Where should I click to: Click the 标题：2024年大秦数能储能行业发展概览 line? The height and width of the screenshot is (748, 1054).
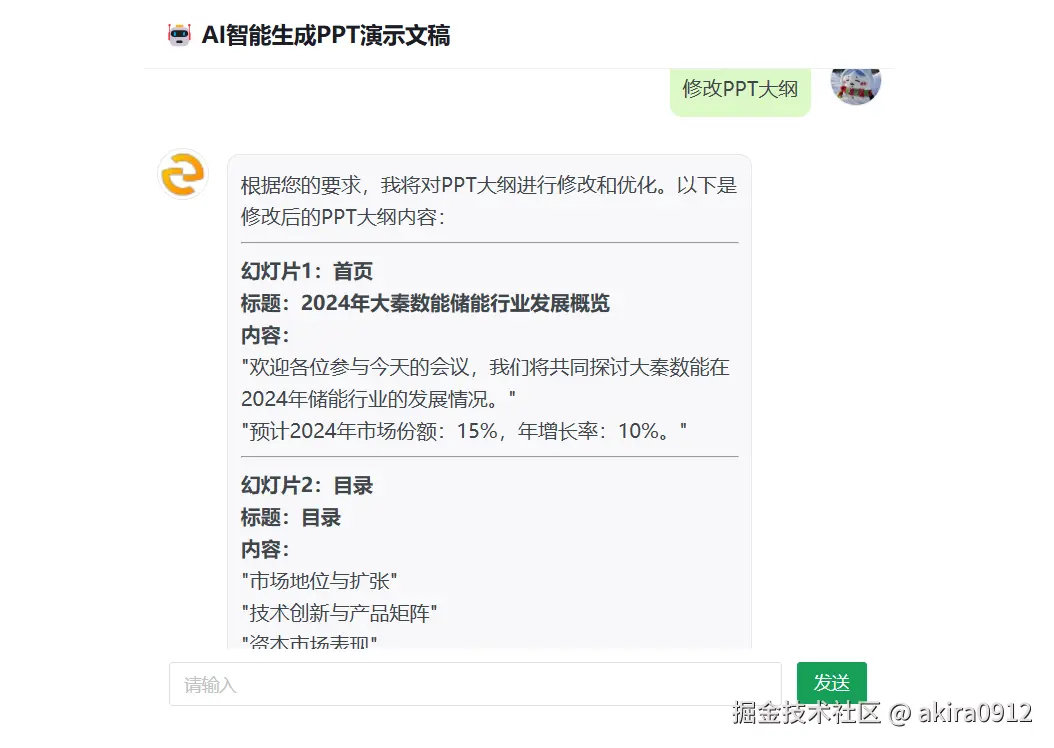coord(425,303)
